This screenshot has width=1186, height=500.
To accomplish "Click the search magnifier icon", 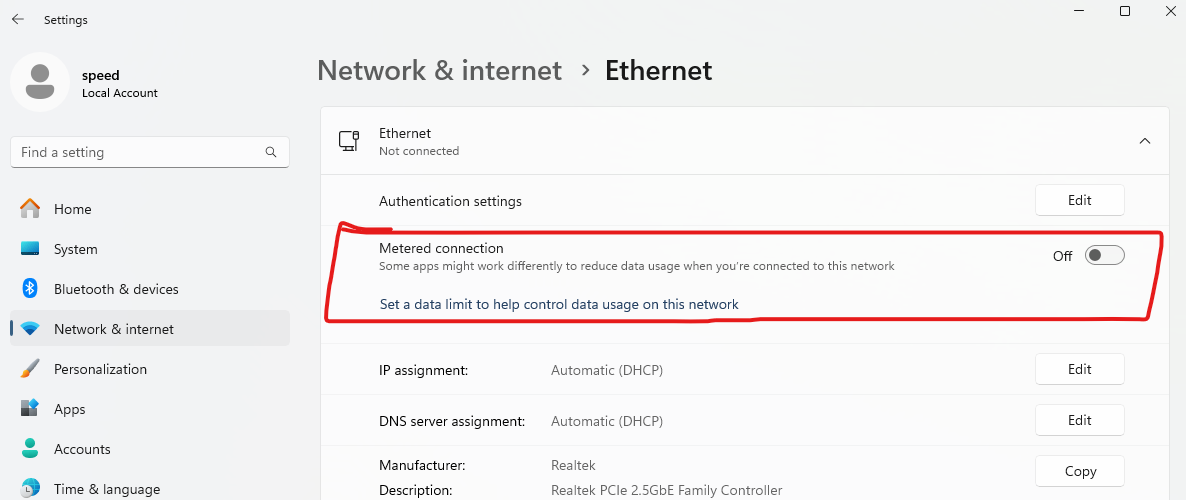I will click(x=271, y=153).
